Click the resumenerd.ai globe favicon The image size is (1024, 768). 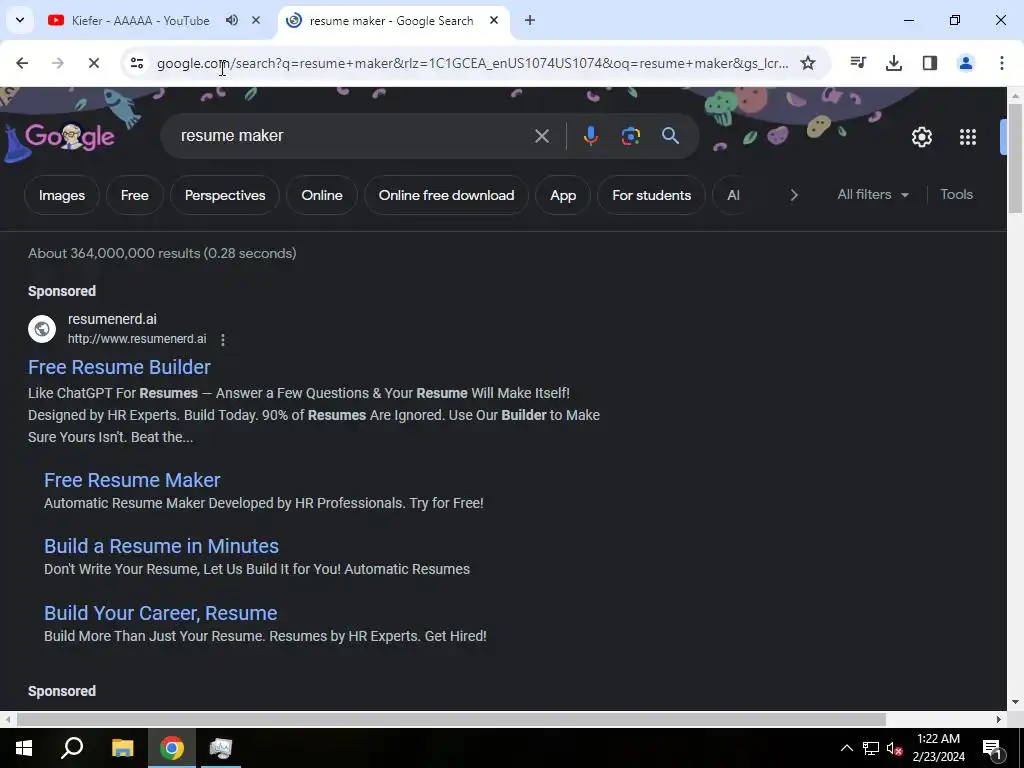(42, 328)
